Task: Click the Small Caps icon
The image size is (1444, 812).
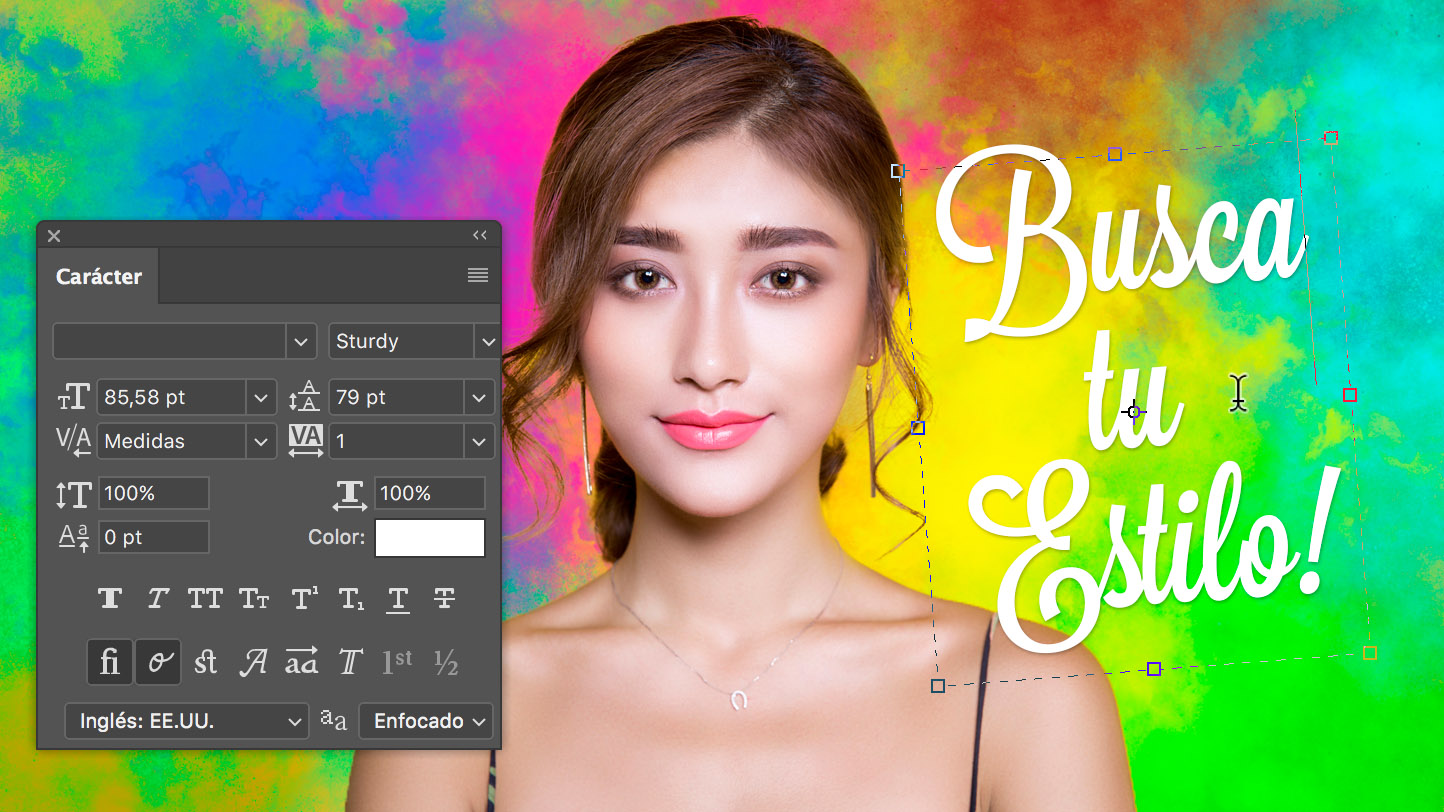Action: click(254, 599)
